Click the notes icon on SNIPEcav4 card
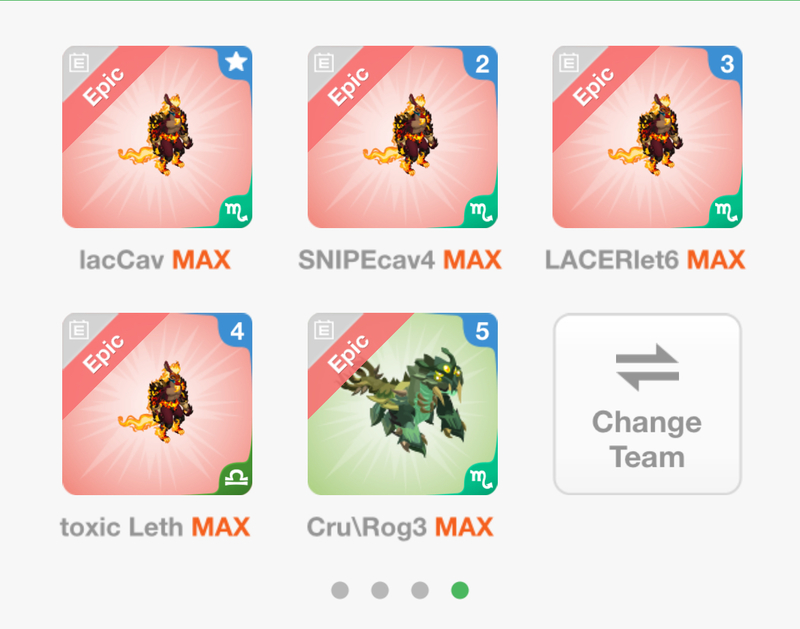This screenshot has width=800, height=629. click(324, 63)
